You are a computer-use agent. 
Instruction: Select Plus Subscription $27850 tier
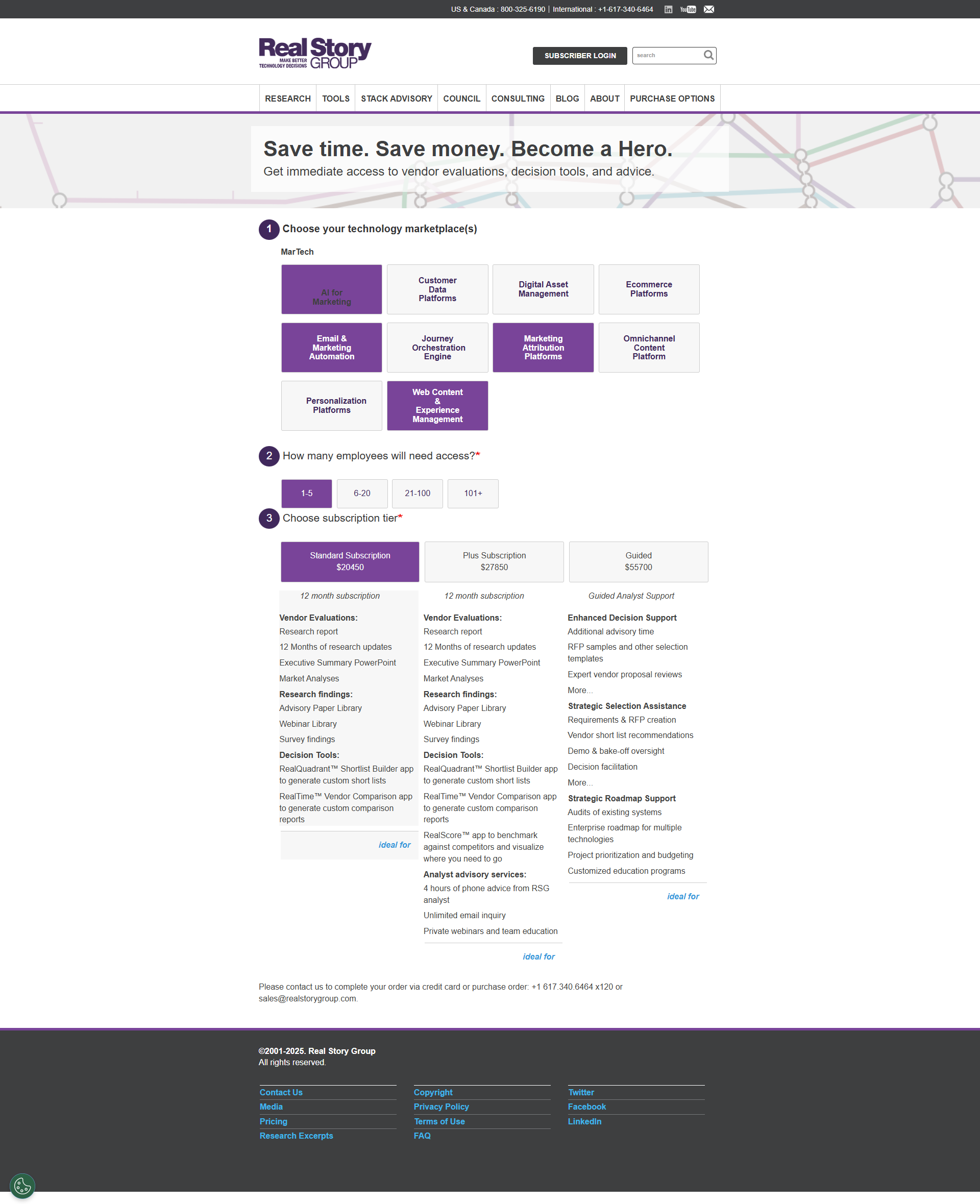pos(494,561)
